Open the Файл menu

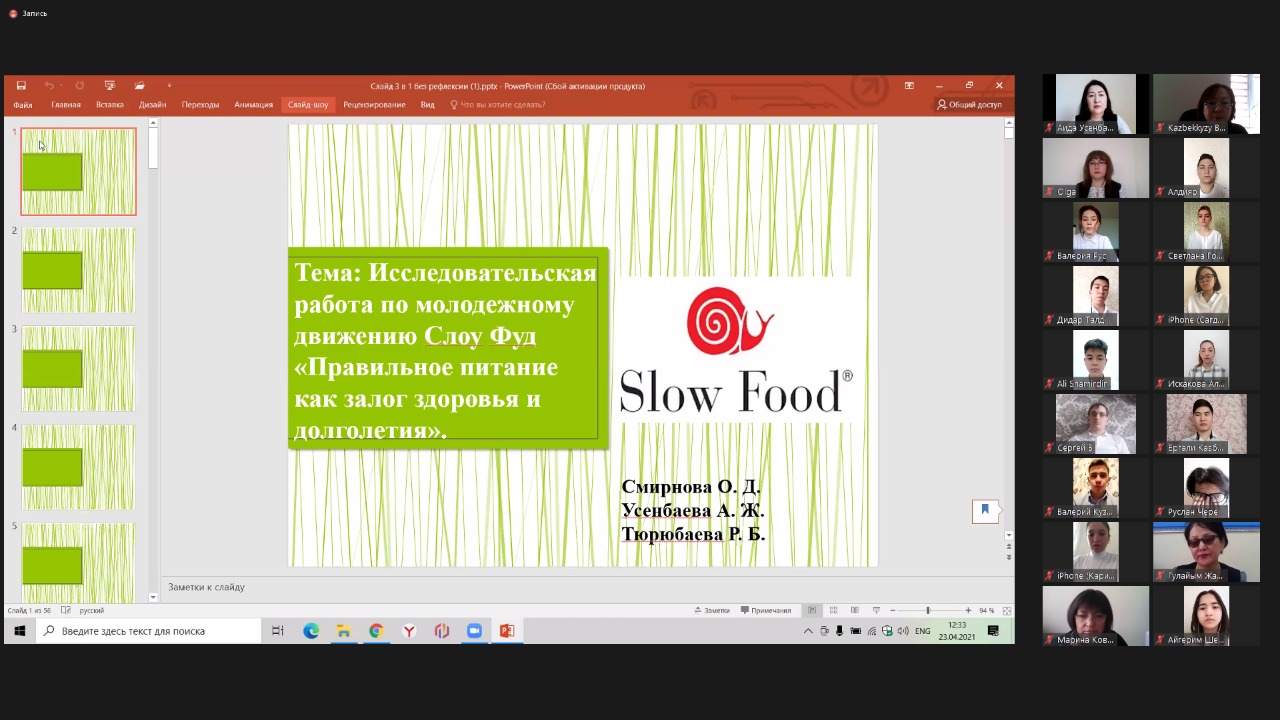pos(22,104)
